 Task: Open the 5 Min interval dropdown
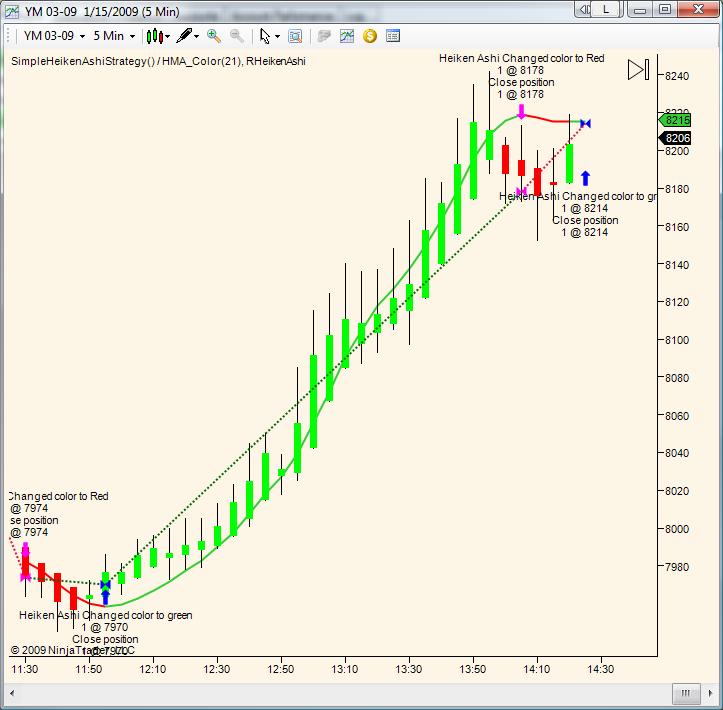coord(114,36)
